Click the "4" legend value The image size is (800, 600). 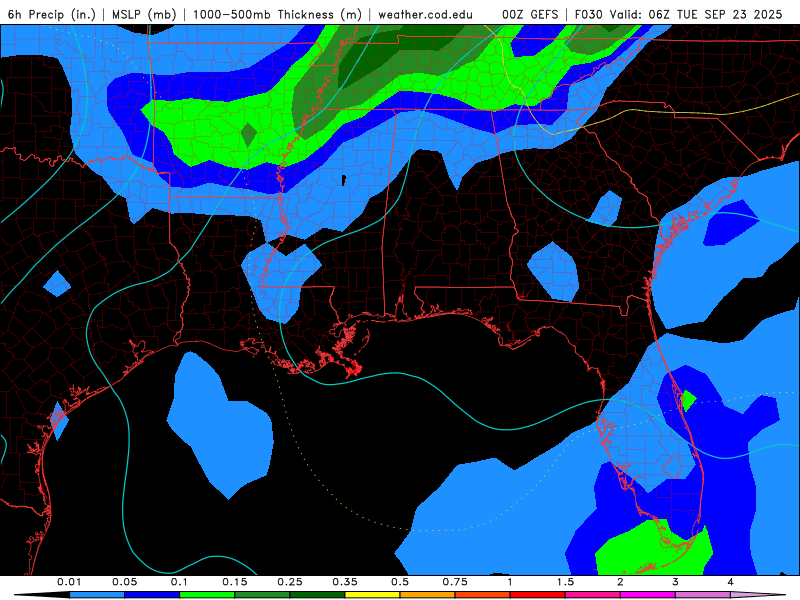point(731,582)
